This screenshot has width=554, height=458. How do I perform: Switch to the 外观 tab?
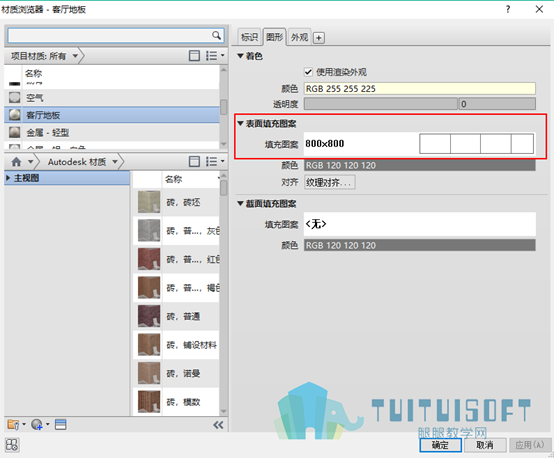(299, 37)
